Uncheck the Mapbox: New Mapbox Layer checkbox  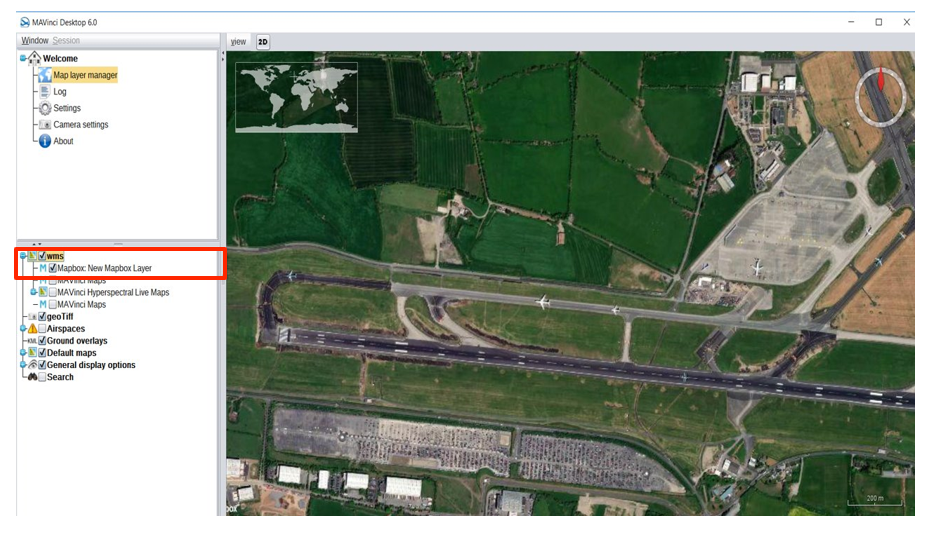click(52, 269)
